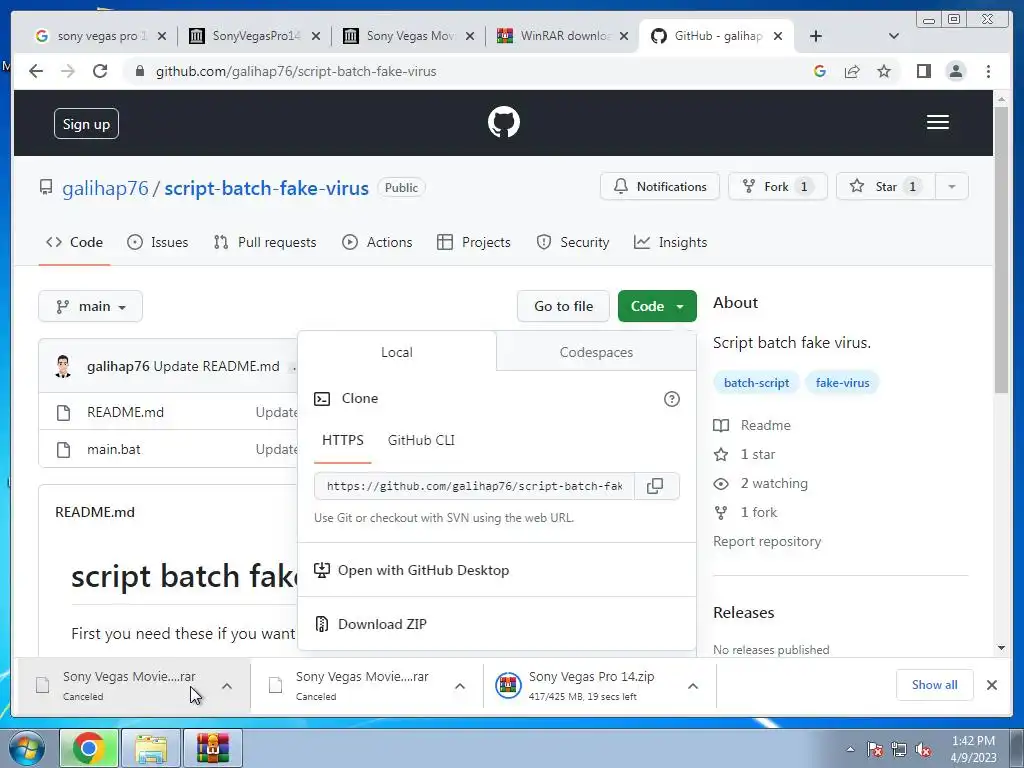Open the Chrome profile avatar
This screenshot has height=768, width=1024.
[x=955, y=71]
